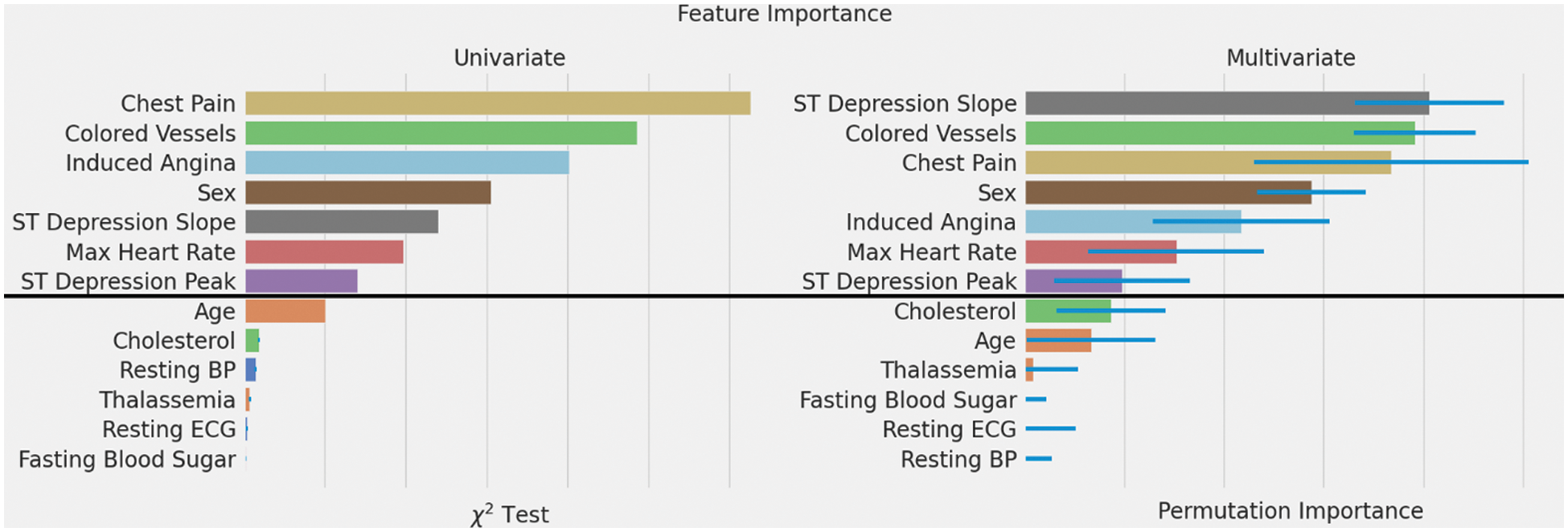Click the "Fasting Blood Sugar" label in Univariate chart

tap(127, 460)
